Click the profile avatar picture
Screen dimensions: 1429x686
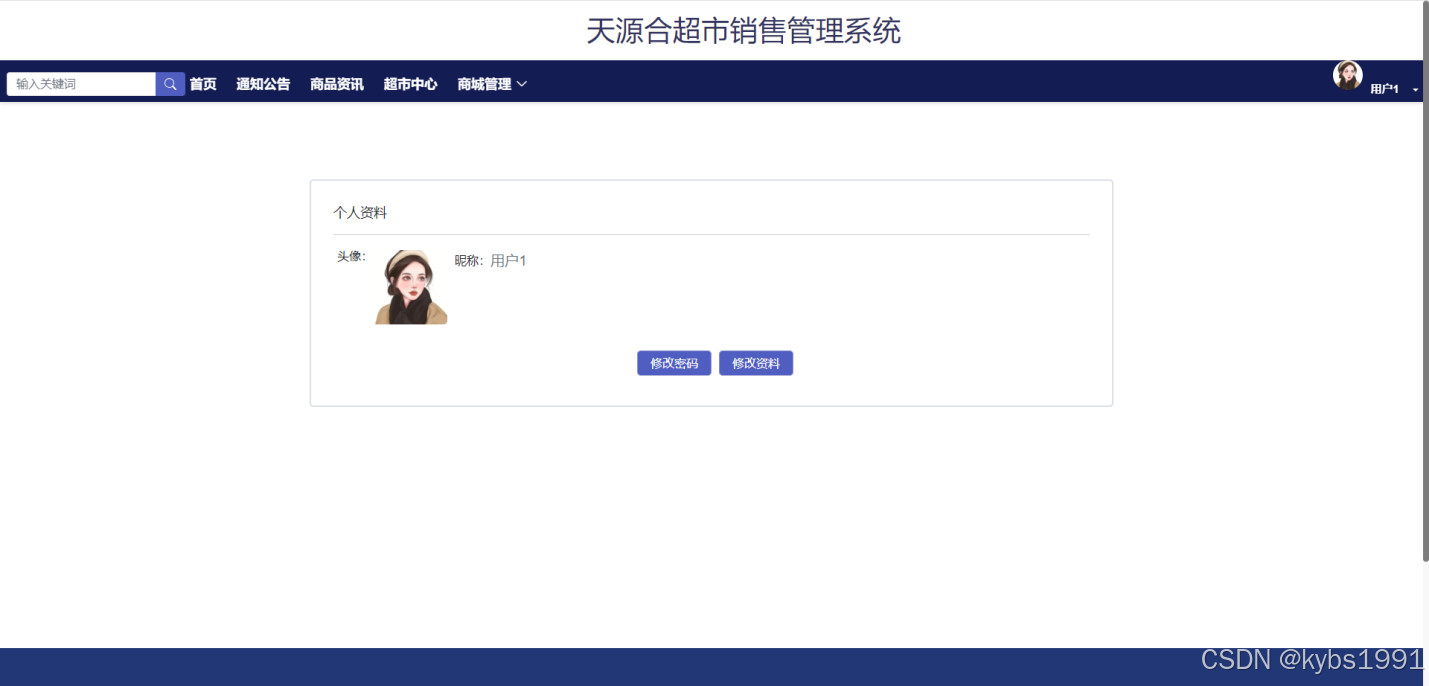click(411, 287)
